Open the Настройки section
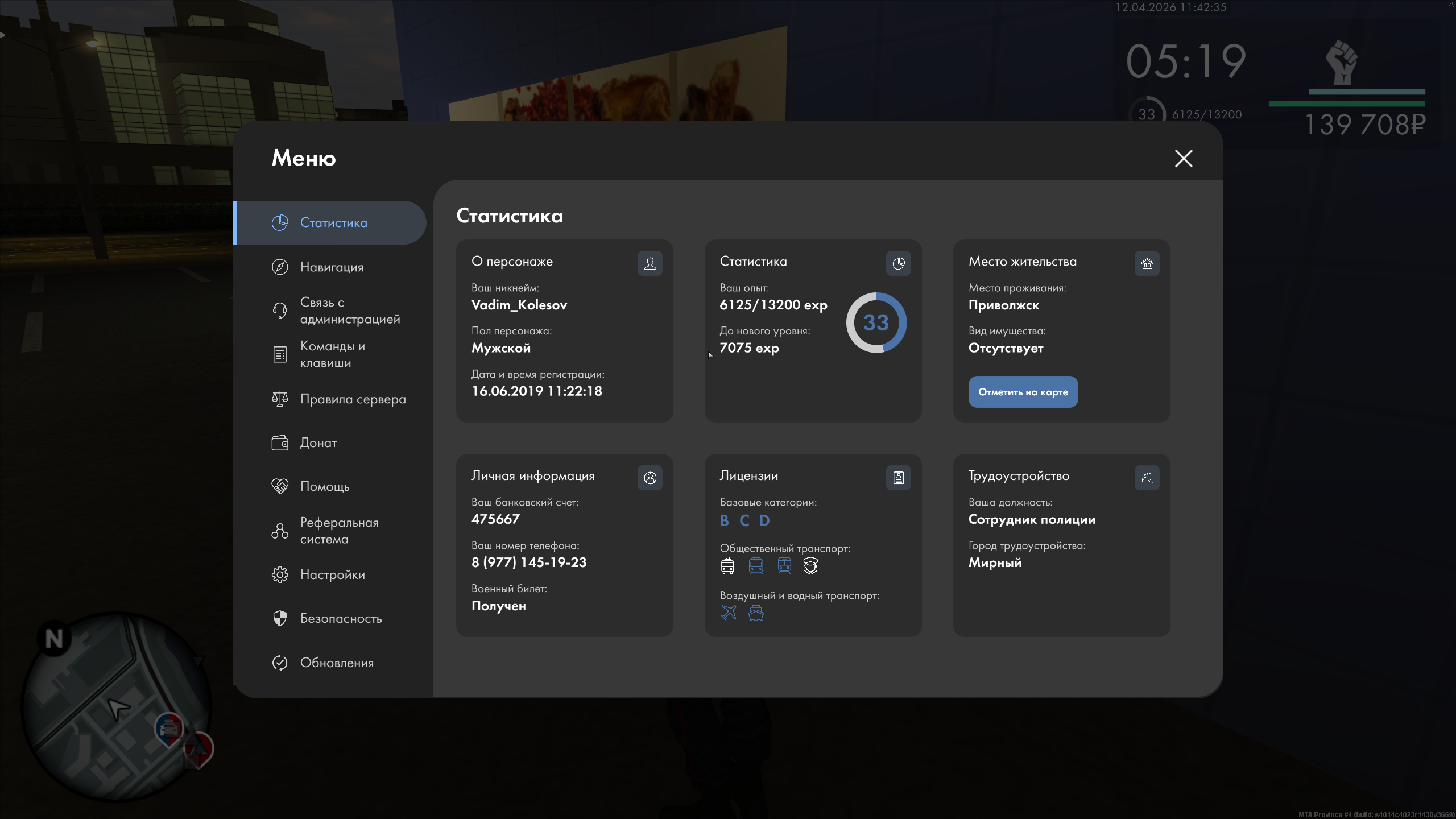 (x=332, y=574)
